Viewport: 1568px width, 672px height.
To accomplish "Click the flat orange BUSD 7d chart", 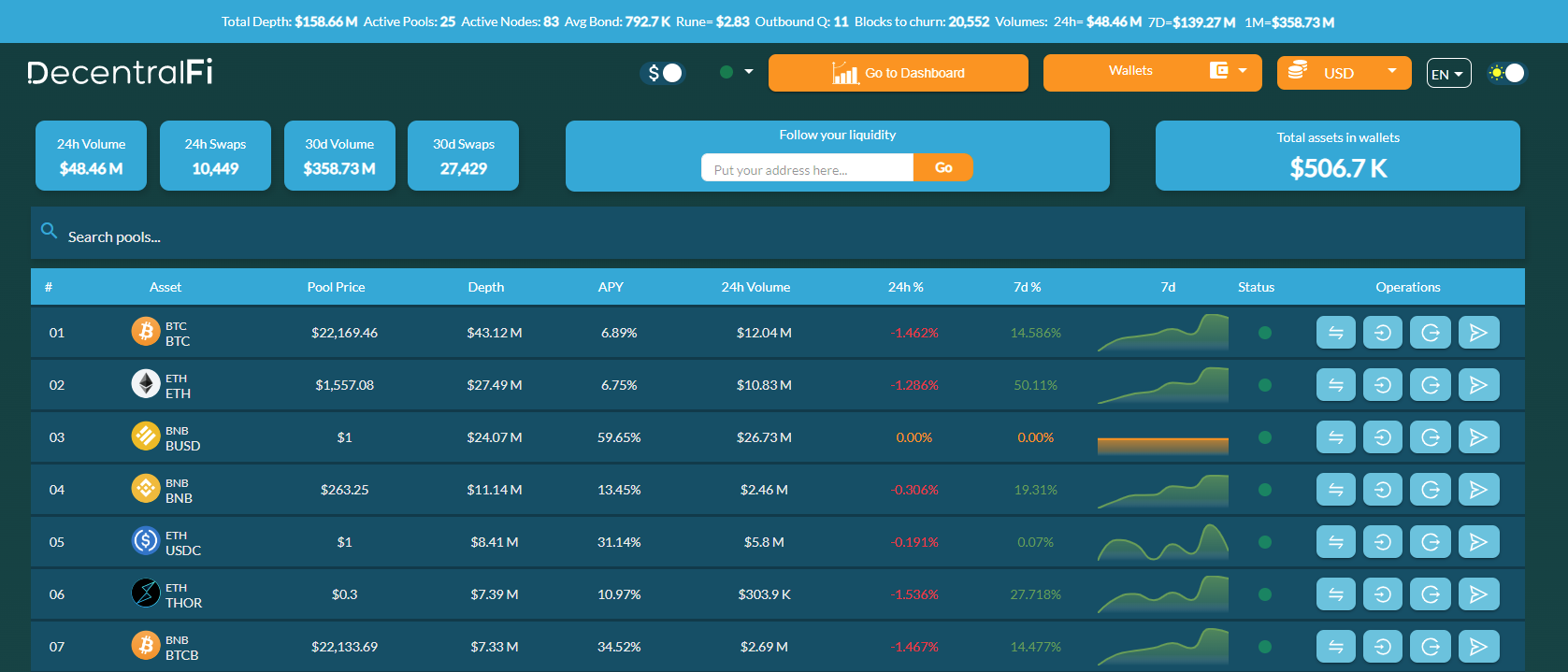I will coord(1163,445).
